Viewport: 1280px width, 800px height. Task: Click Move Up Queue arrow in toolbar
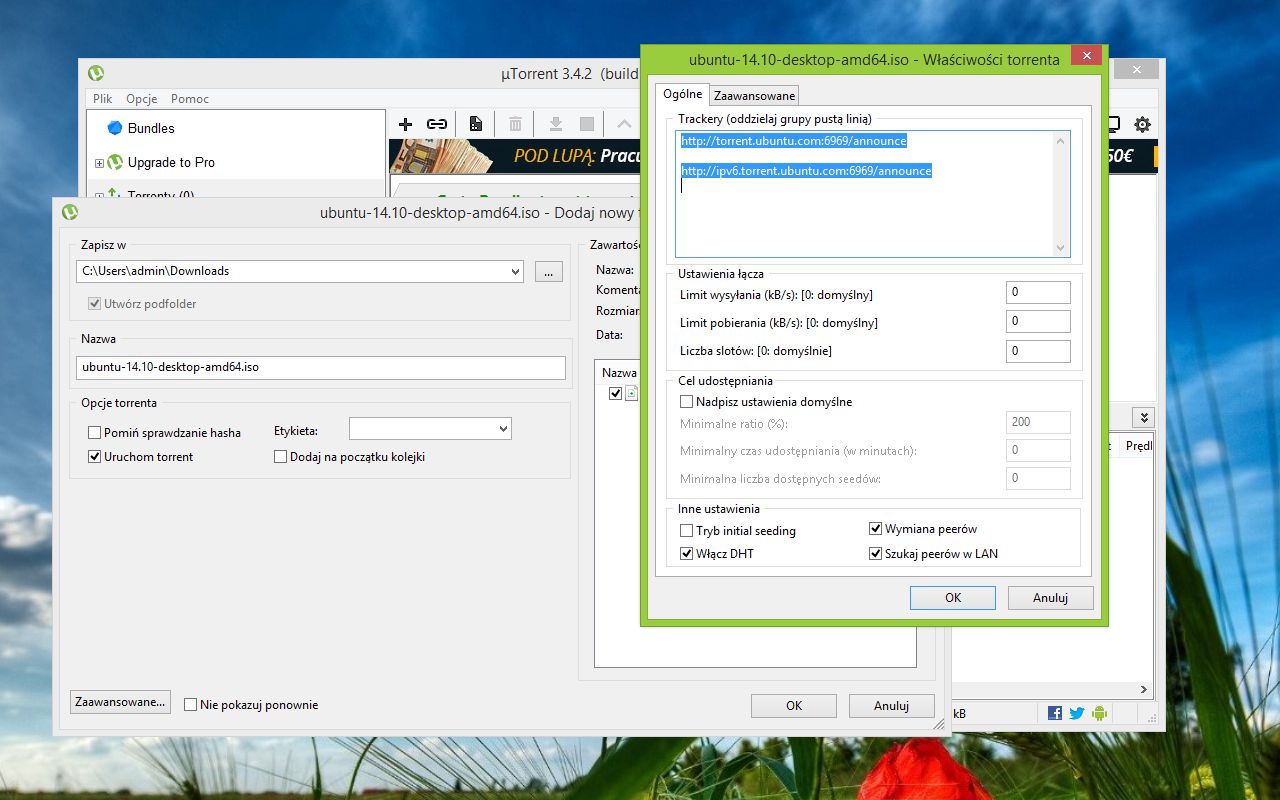click(x=624, y=124)
